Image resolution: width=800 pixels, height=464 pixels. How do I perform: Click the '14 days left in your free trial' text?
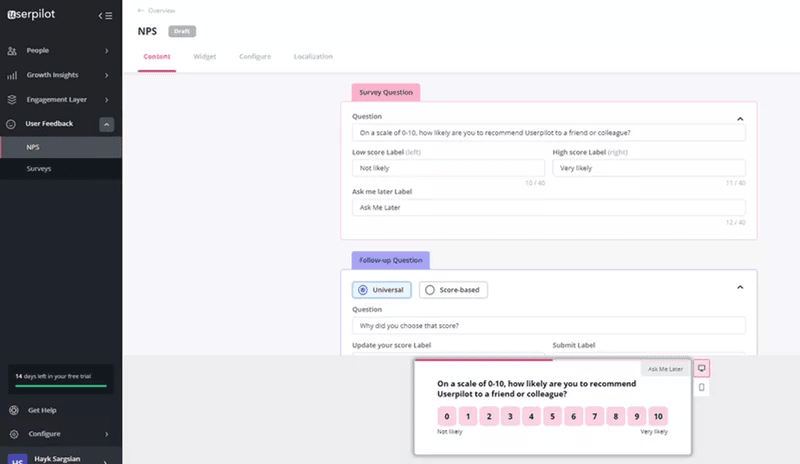coord(53,376)
